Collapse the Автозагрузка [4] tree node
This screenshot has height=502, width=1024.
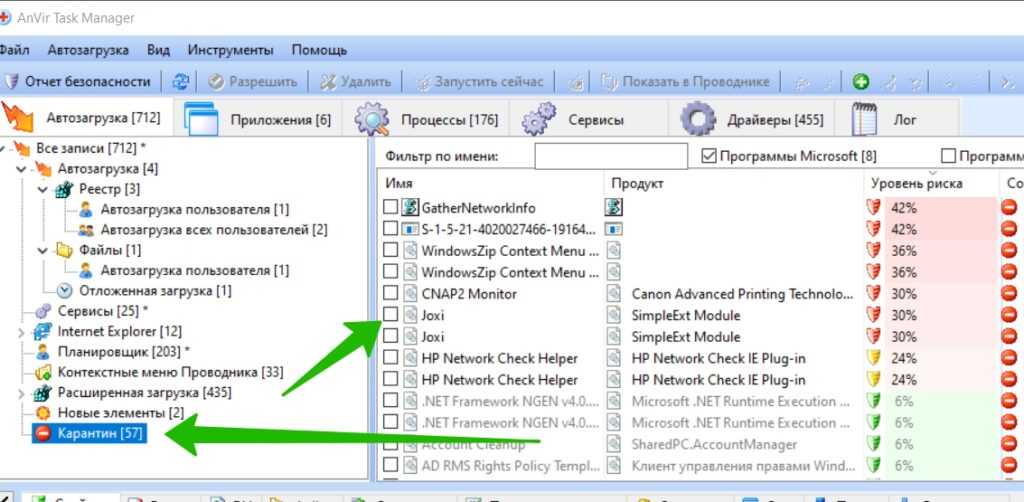point(22,169)
